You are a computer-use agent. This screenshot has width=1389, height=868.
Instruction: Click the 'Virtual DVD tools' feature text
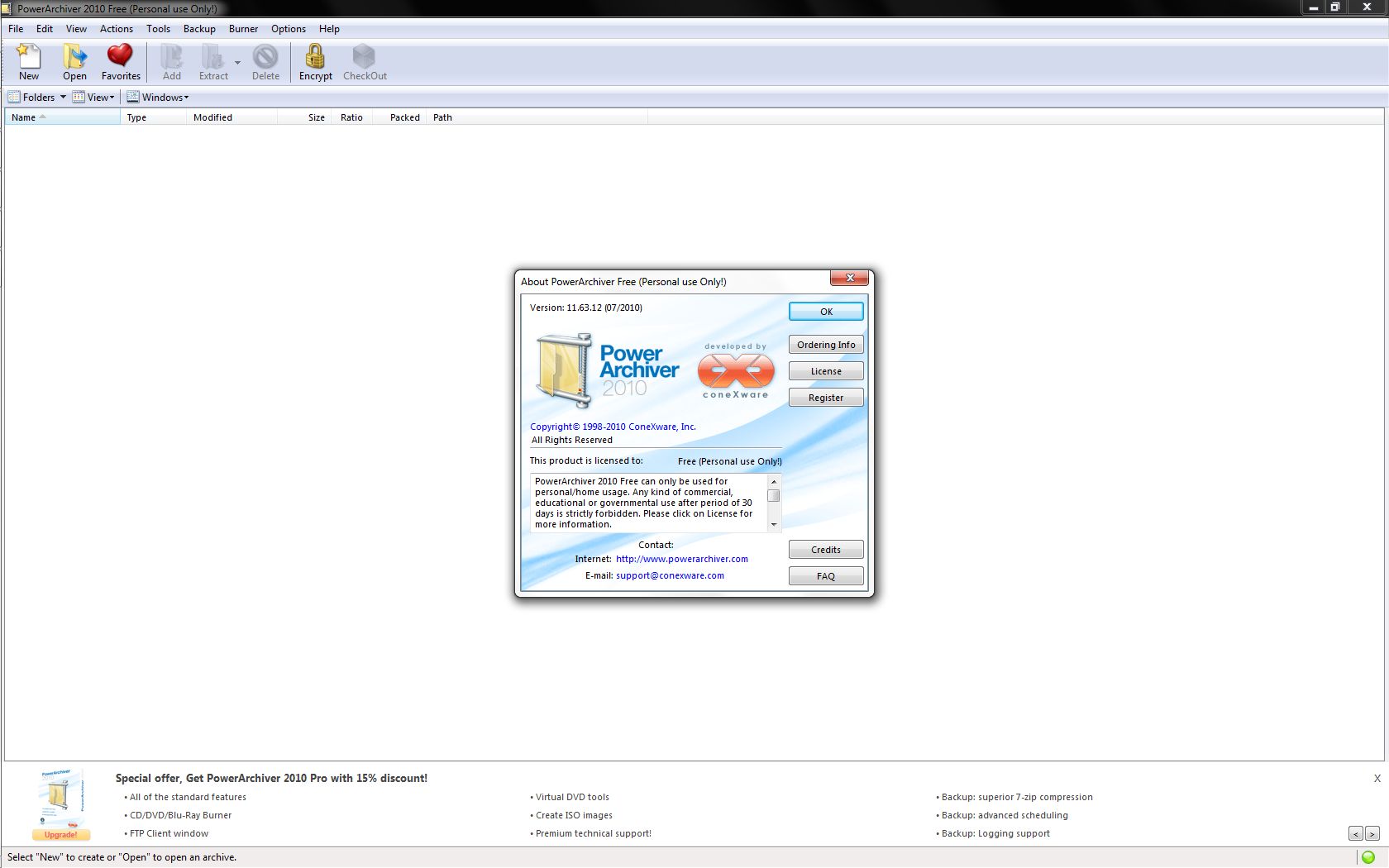pyautogui.click(x=572, y=797)
